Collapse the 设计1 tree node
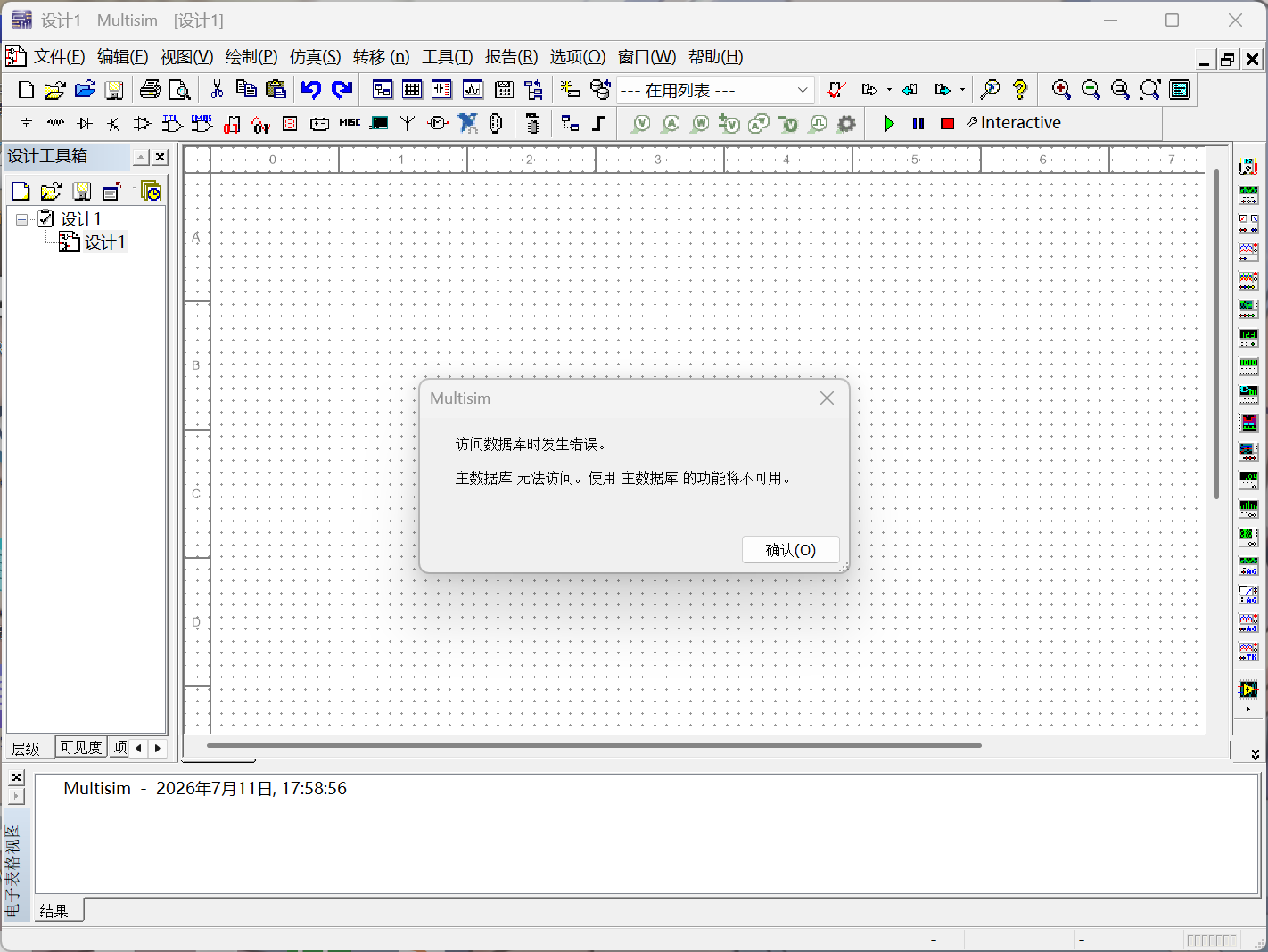This screenshot has width=1268, height=952. [x=22, y=219]
